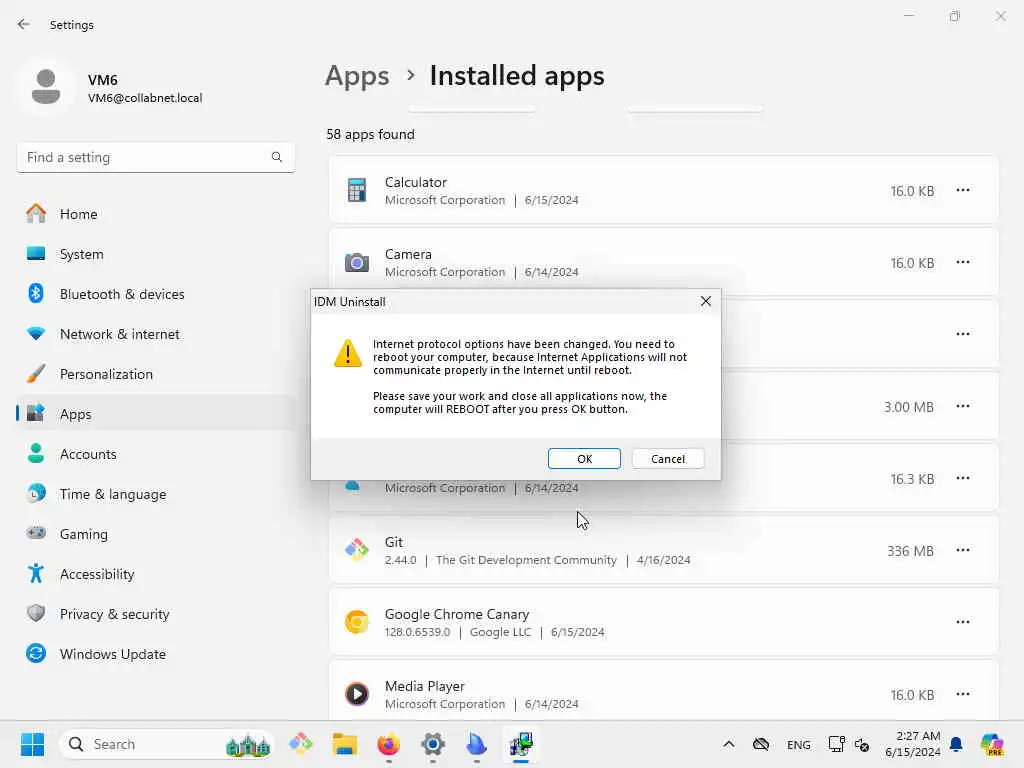Open more options for the 3.00 MB app
Screen dimensions: 1024x768
(963, 406)
